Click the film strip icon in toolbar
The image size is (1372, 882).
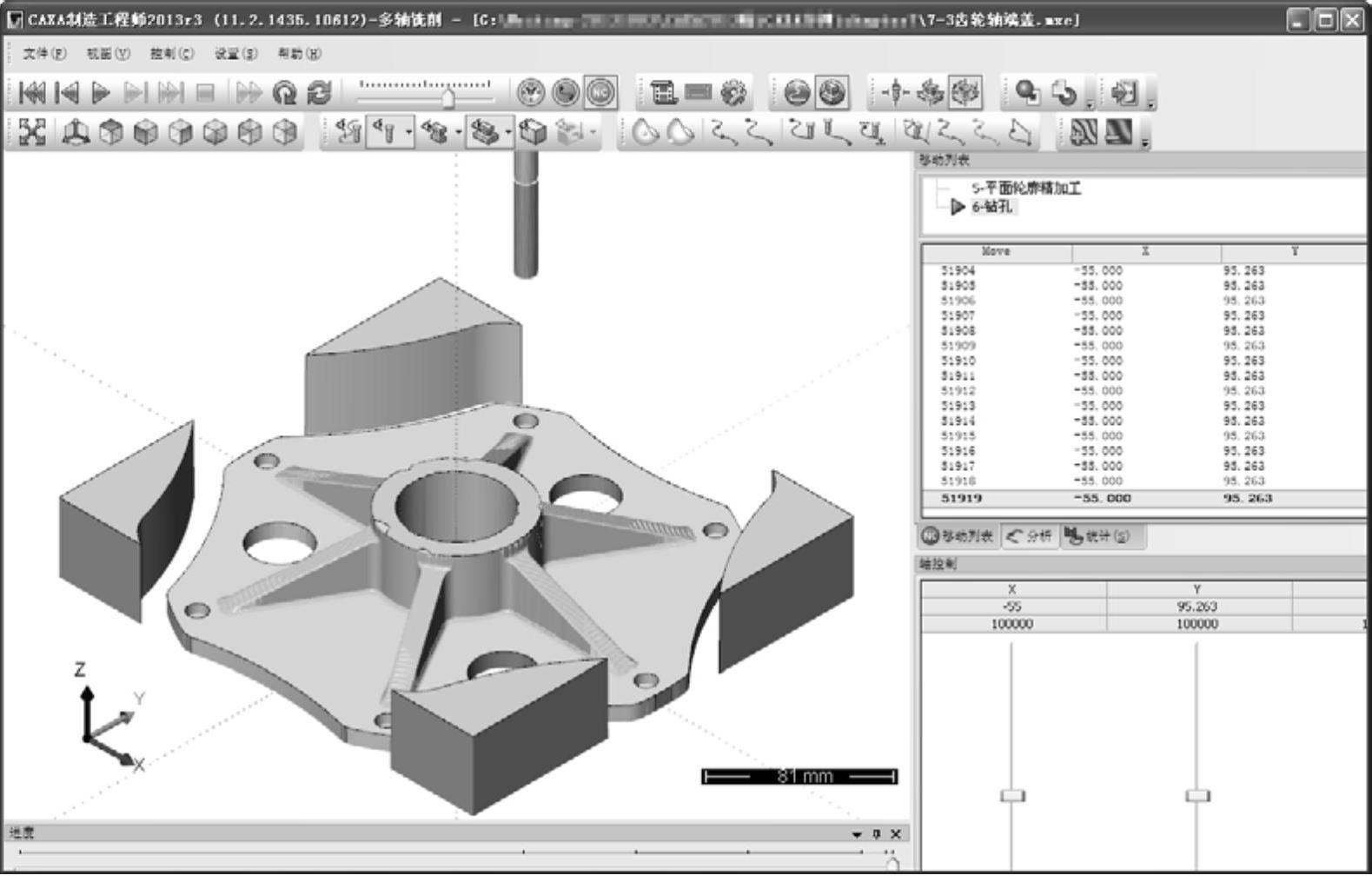664,93
